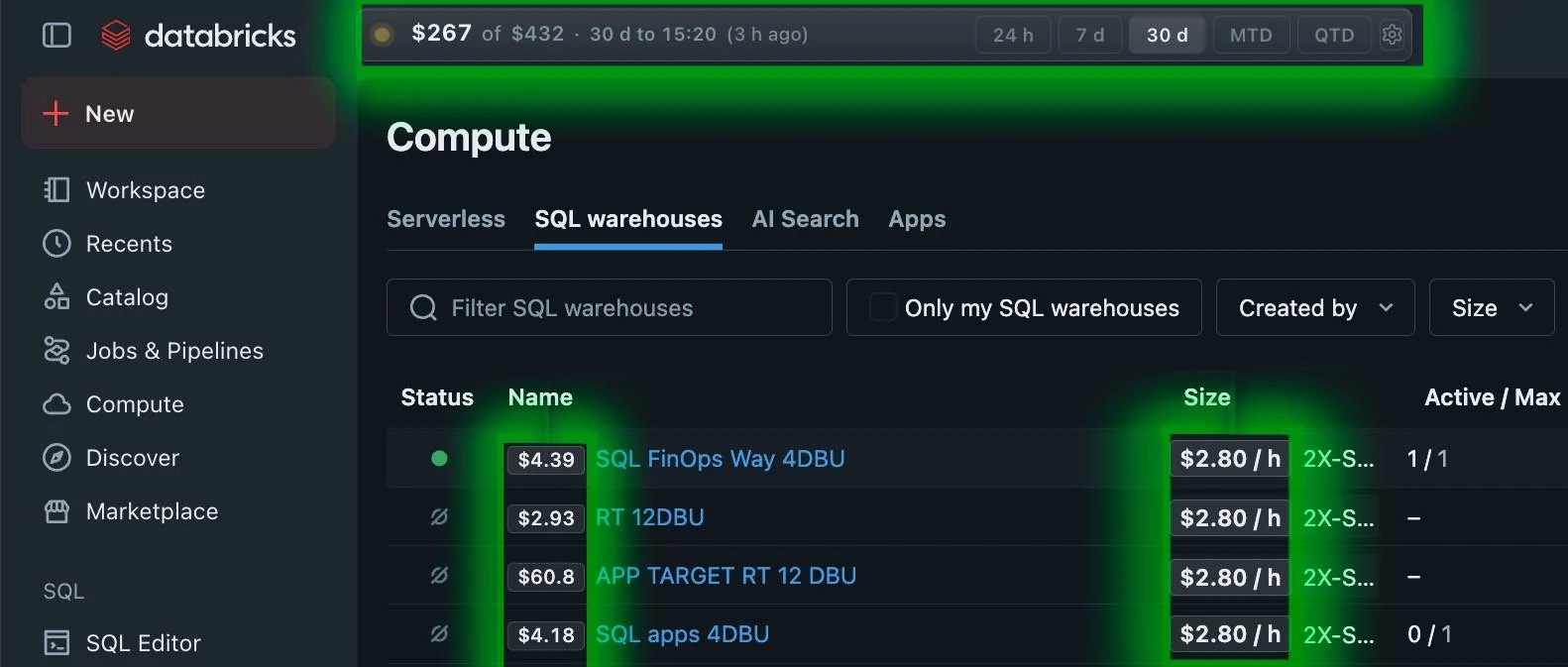
Task: Click the Compute cloud icon
Action: [x=56, y=404]
